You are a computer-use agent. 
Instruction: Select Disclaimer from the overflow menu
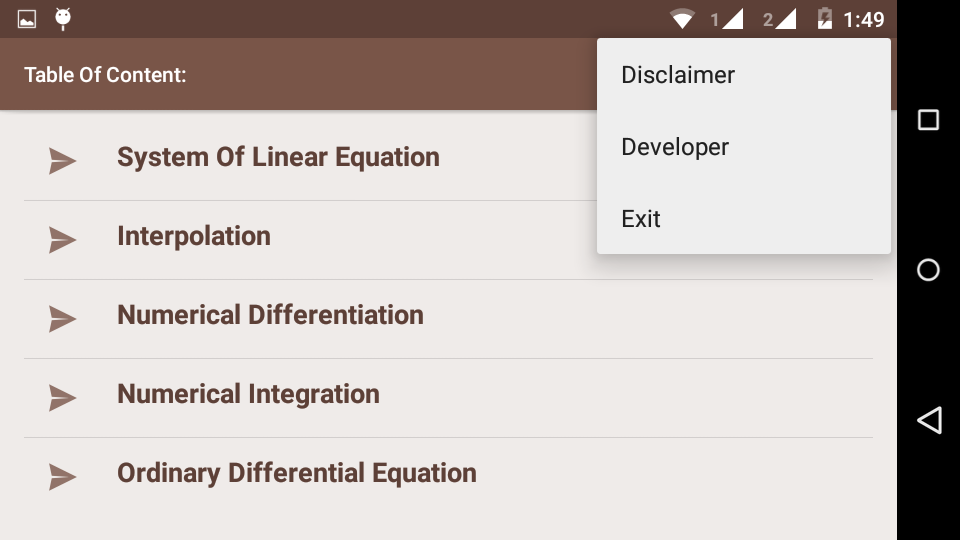(x=678, y=75)
